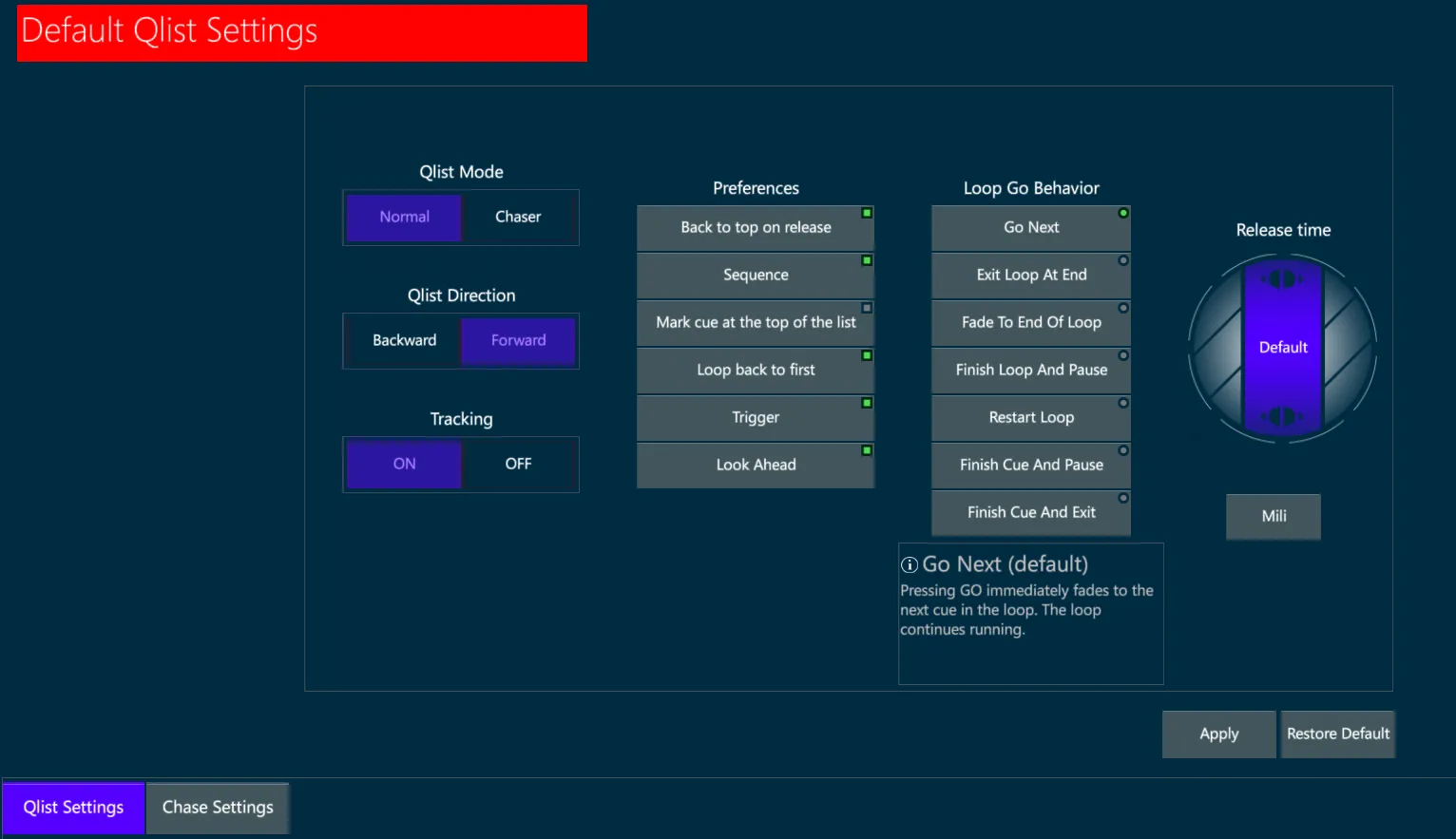Click the Mili time unit button
This screenshot has width=1456, height=839.
1274,516
